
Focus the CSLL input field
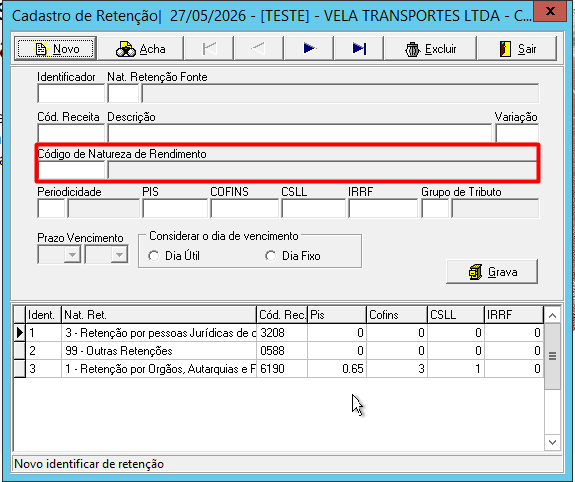tap(314, 208)
